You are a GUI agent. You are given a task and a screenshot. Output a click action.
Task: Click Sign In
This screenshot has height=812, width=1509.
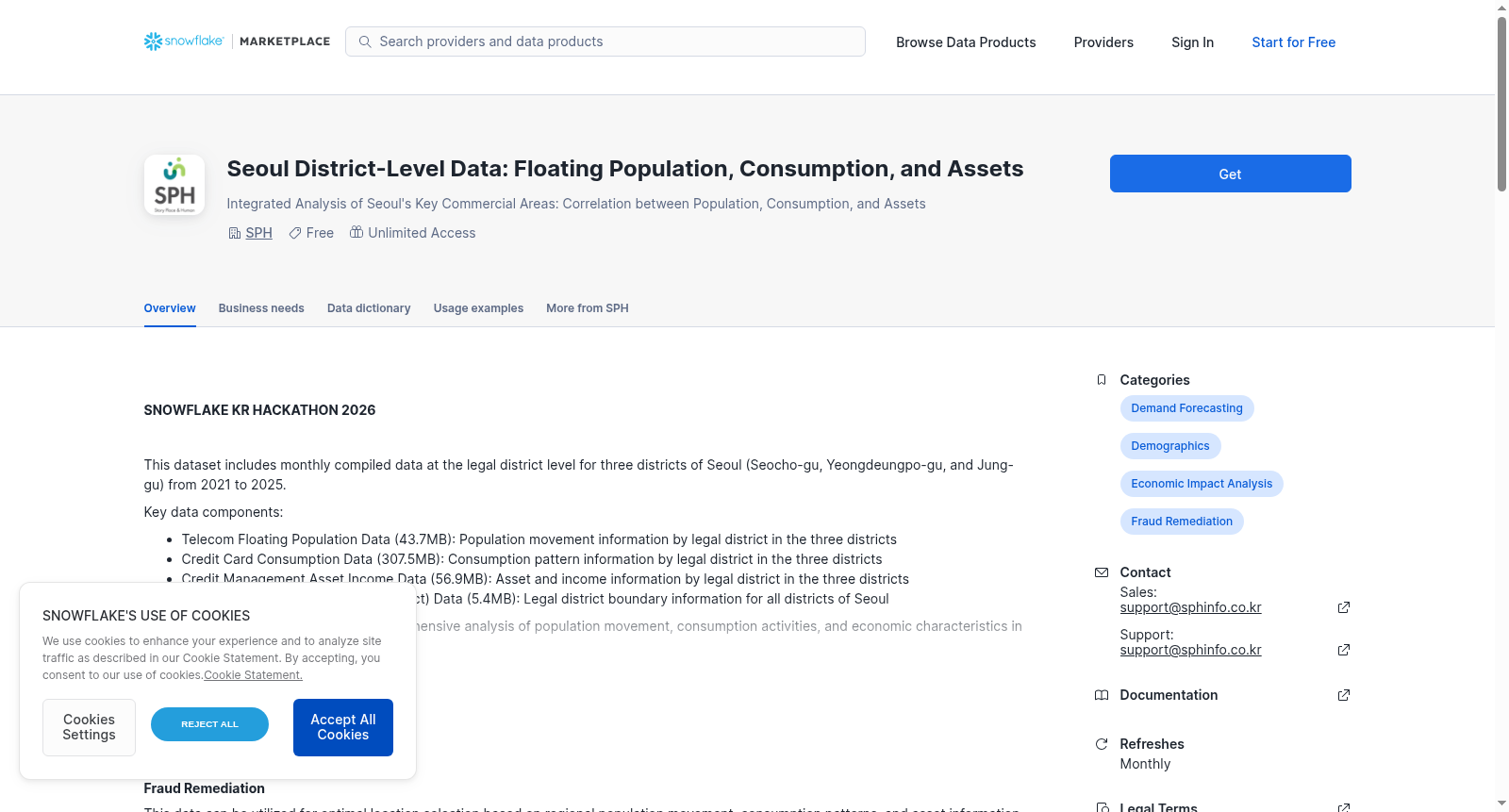1192,42
